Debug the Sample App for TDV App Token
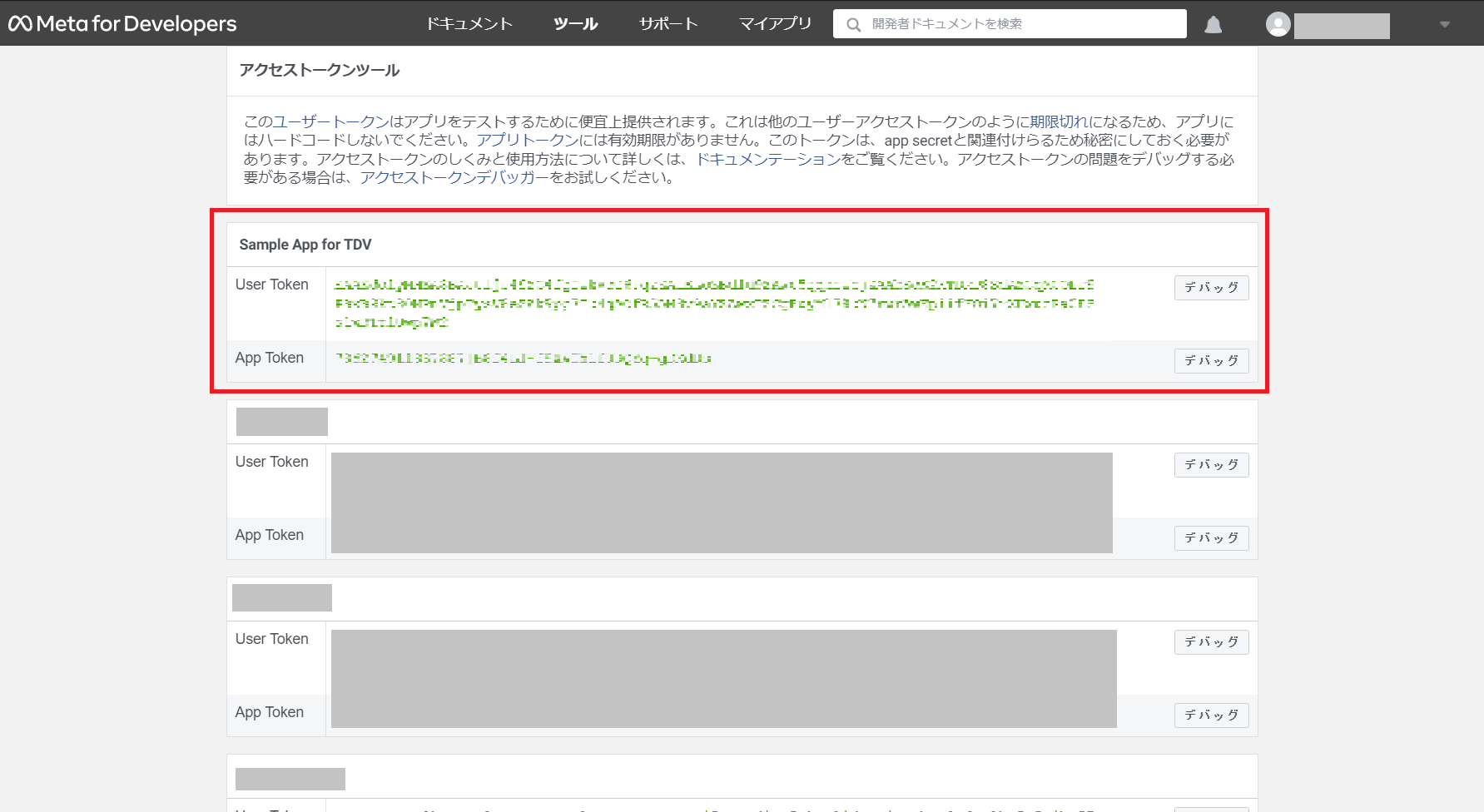The image size is (1484, 812). click(x=1211, y=360)
